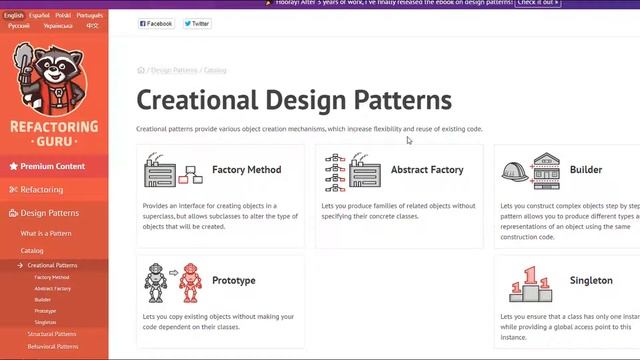Click the Prototype description text
640x360 pixels.
point(218,322)
